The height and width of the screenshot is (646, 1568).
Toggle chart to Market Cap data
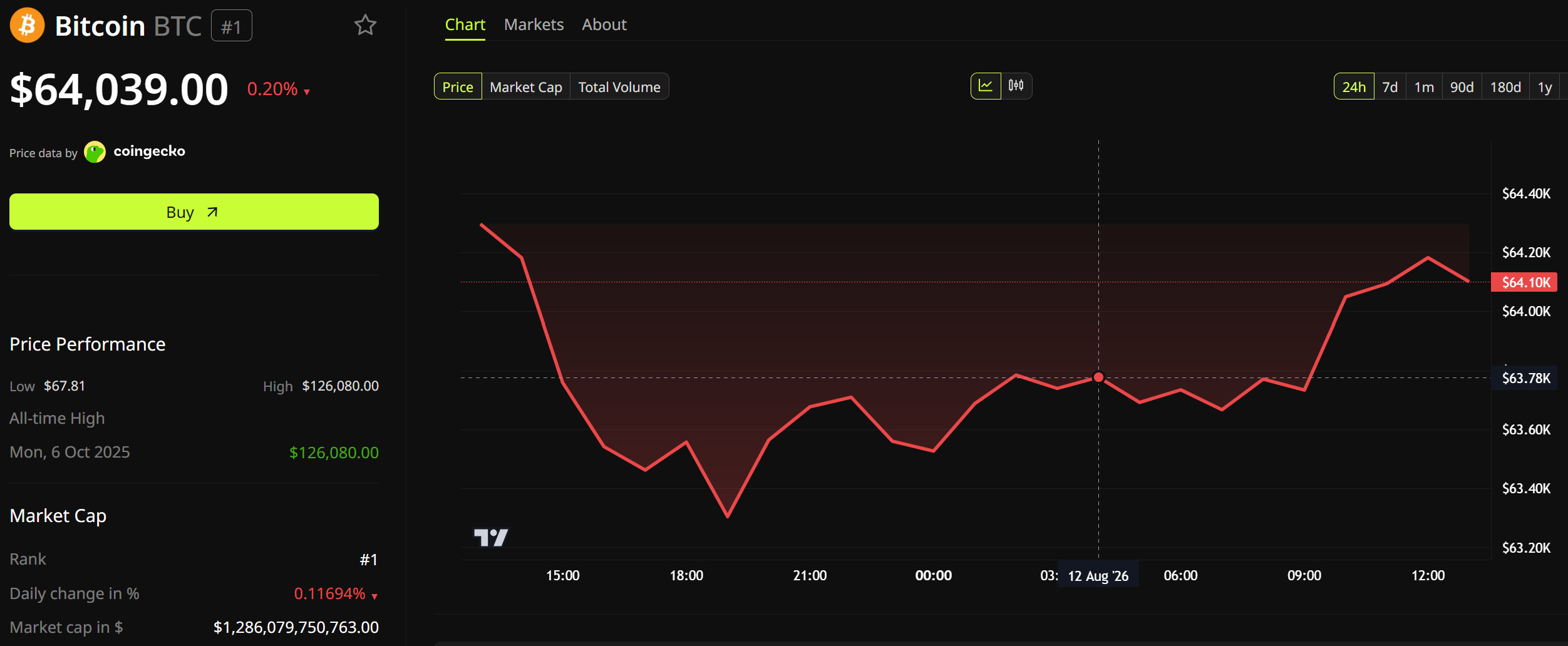[526, 87]
